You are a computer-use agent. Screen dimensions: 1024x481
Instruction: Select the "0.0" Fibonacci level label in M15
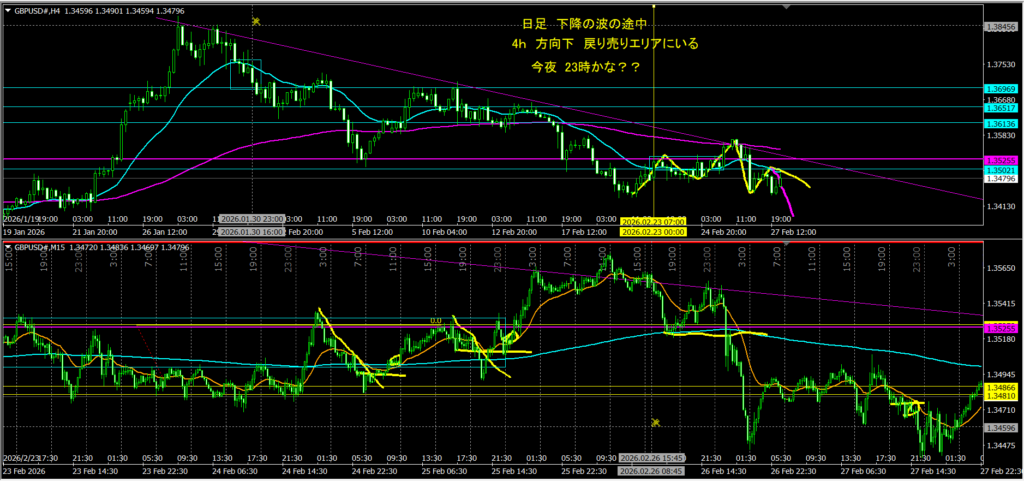pyautogui.click(x=436, y=322)
